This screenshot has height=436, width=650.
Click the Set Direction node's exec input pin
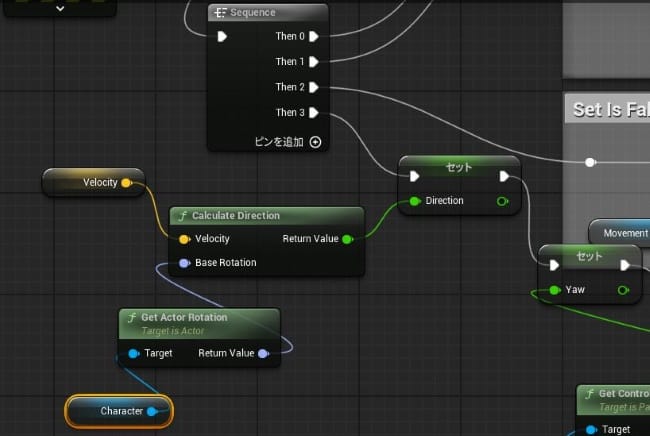click(414, 177)
